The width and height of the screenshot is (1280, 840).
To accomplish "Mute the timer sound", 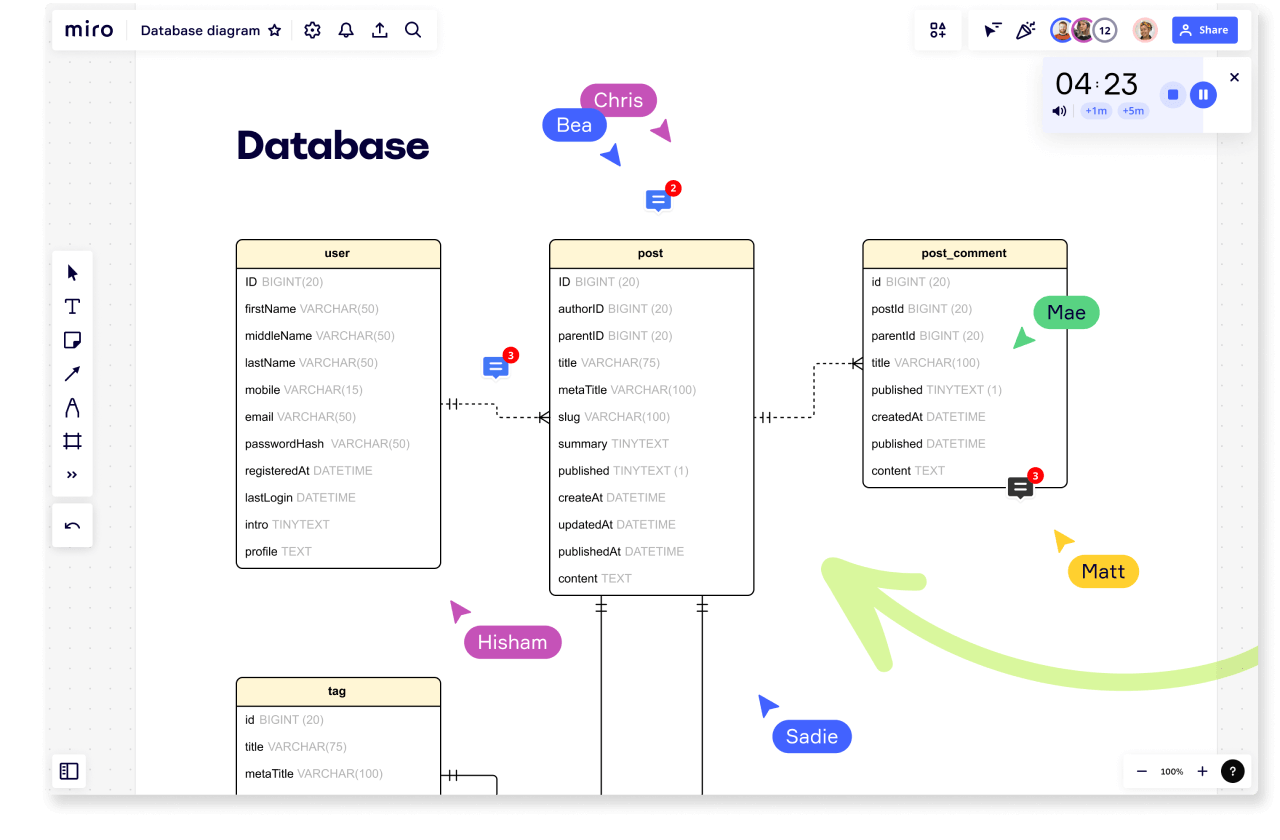I will point(1058,111).
